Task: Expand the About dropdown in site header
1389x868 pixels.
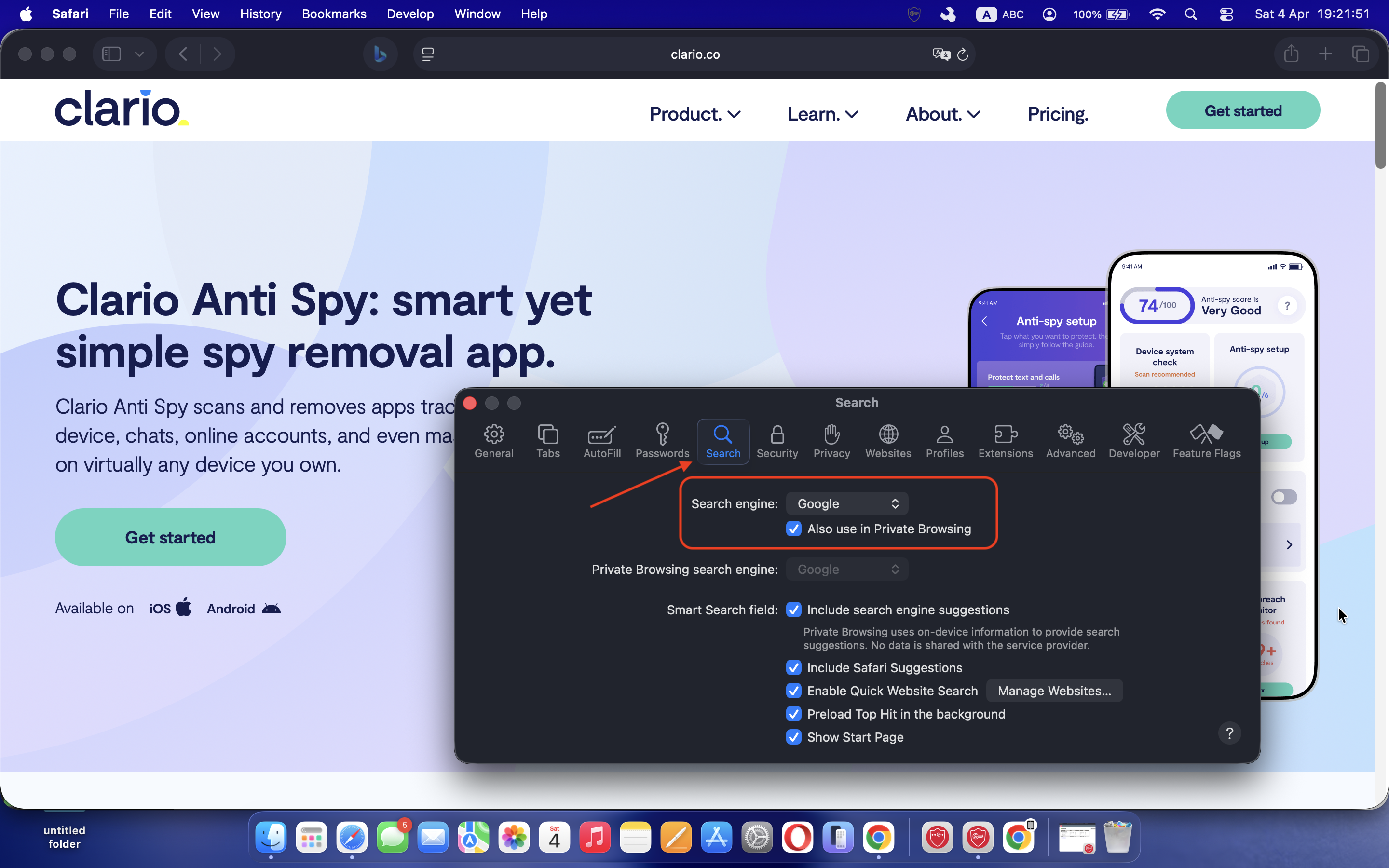Action: (x=942, y=114)
